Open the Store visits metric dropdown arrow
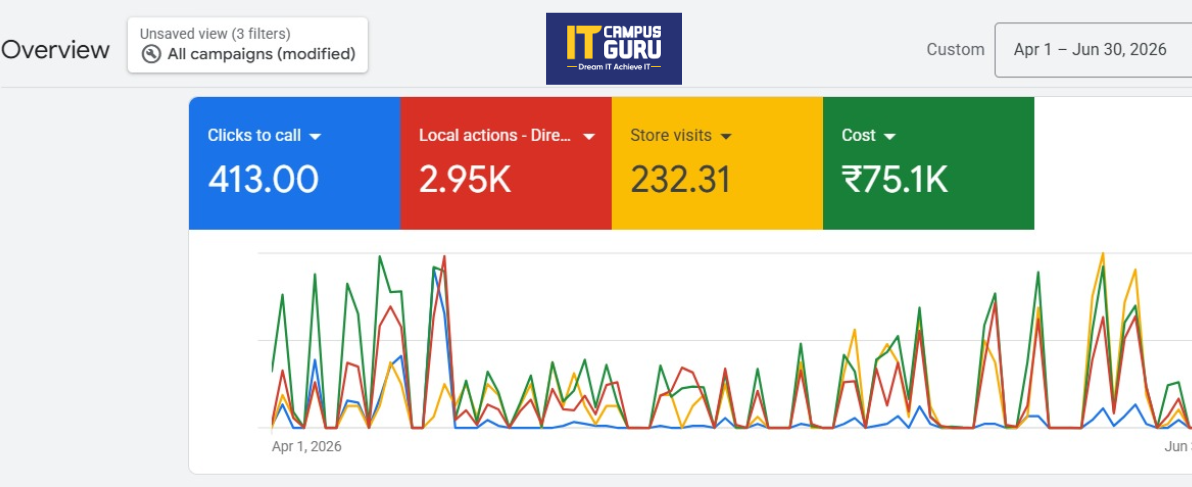Image resolution: width=1192 pixels, height=487 pixels. pyautogui.click(x=725, y=137)
